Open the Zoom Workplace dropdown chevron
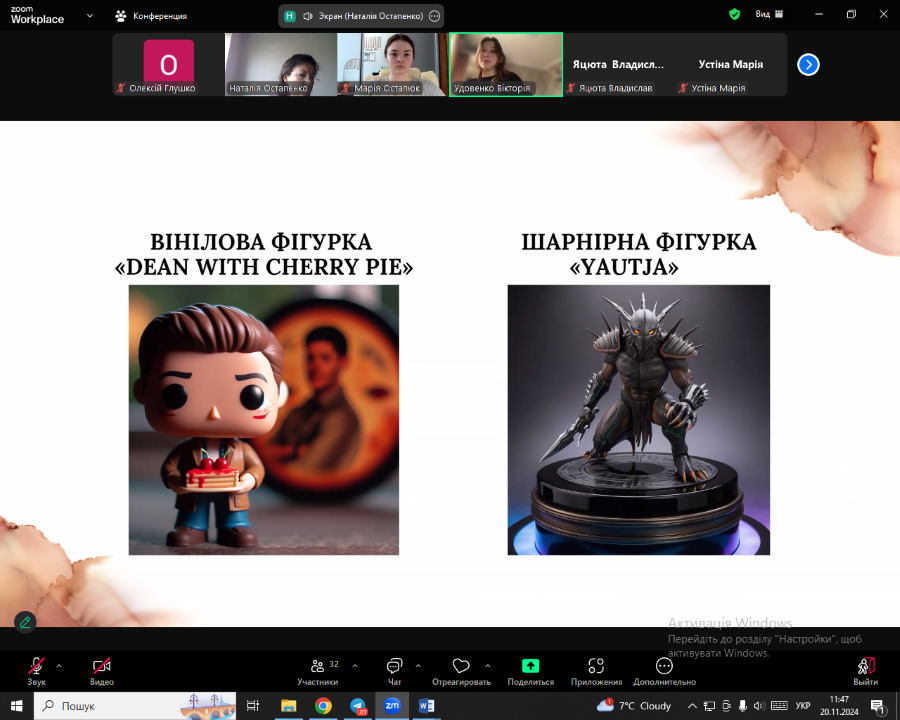 coord(90,16)
